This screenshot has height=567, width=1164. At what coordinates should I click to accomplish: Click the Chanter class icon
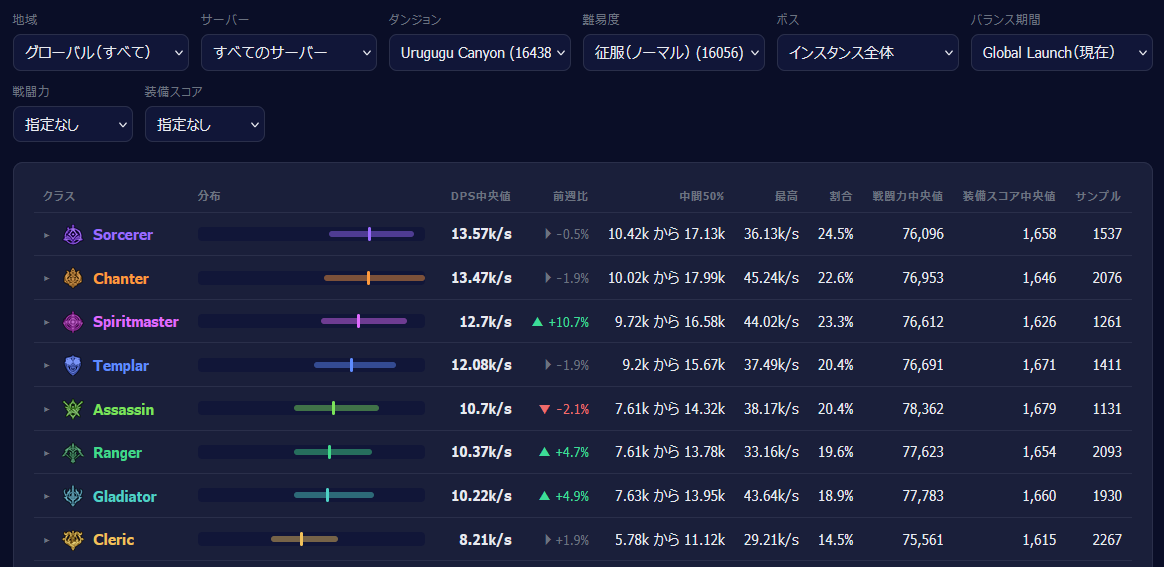[x=73, y=278]
